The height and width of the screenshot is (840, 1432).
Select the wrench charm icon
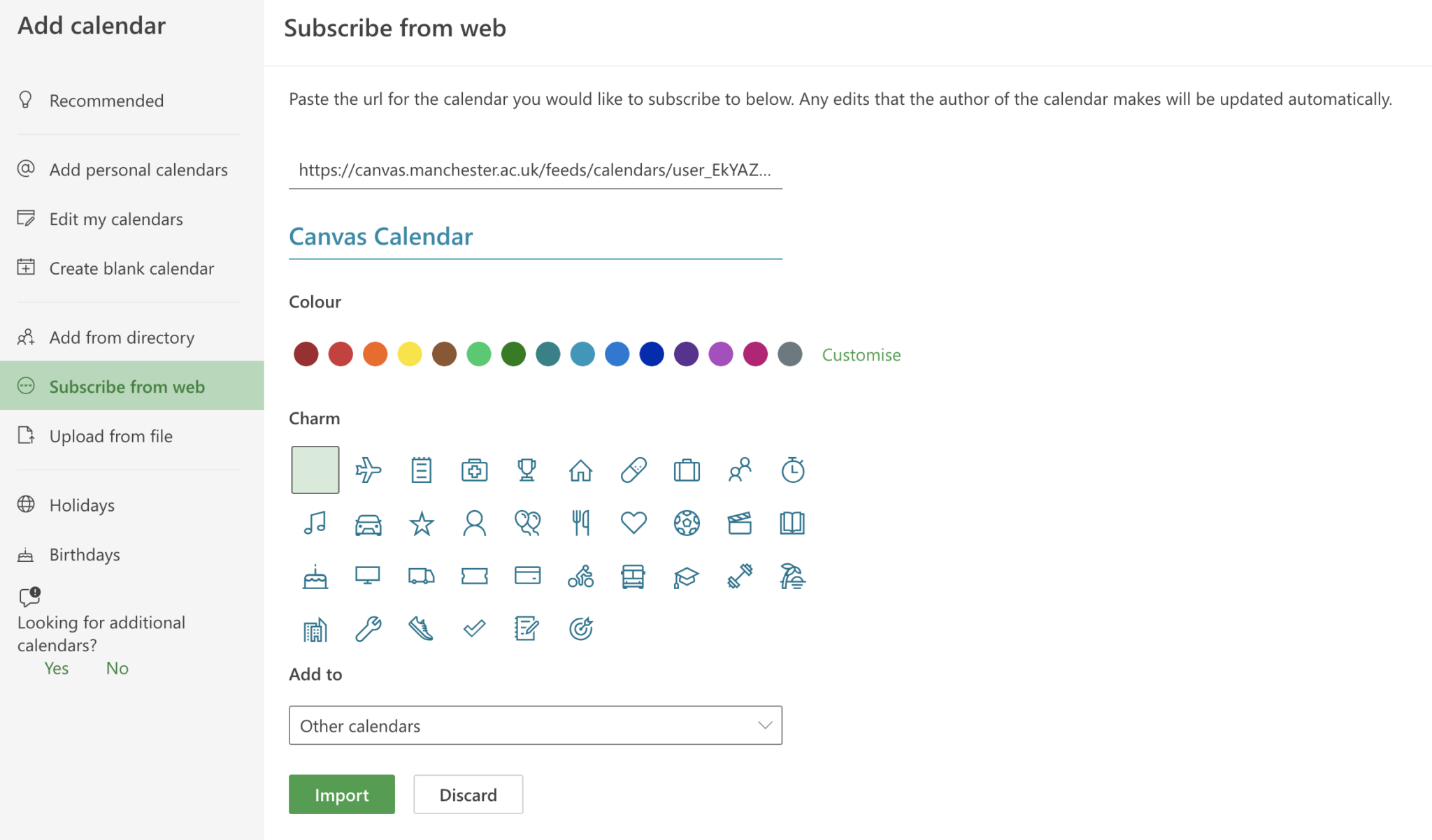pyautogui.click(x=368, y=628)
